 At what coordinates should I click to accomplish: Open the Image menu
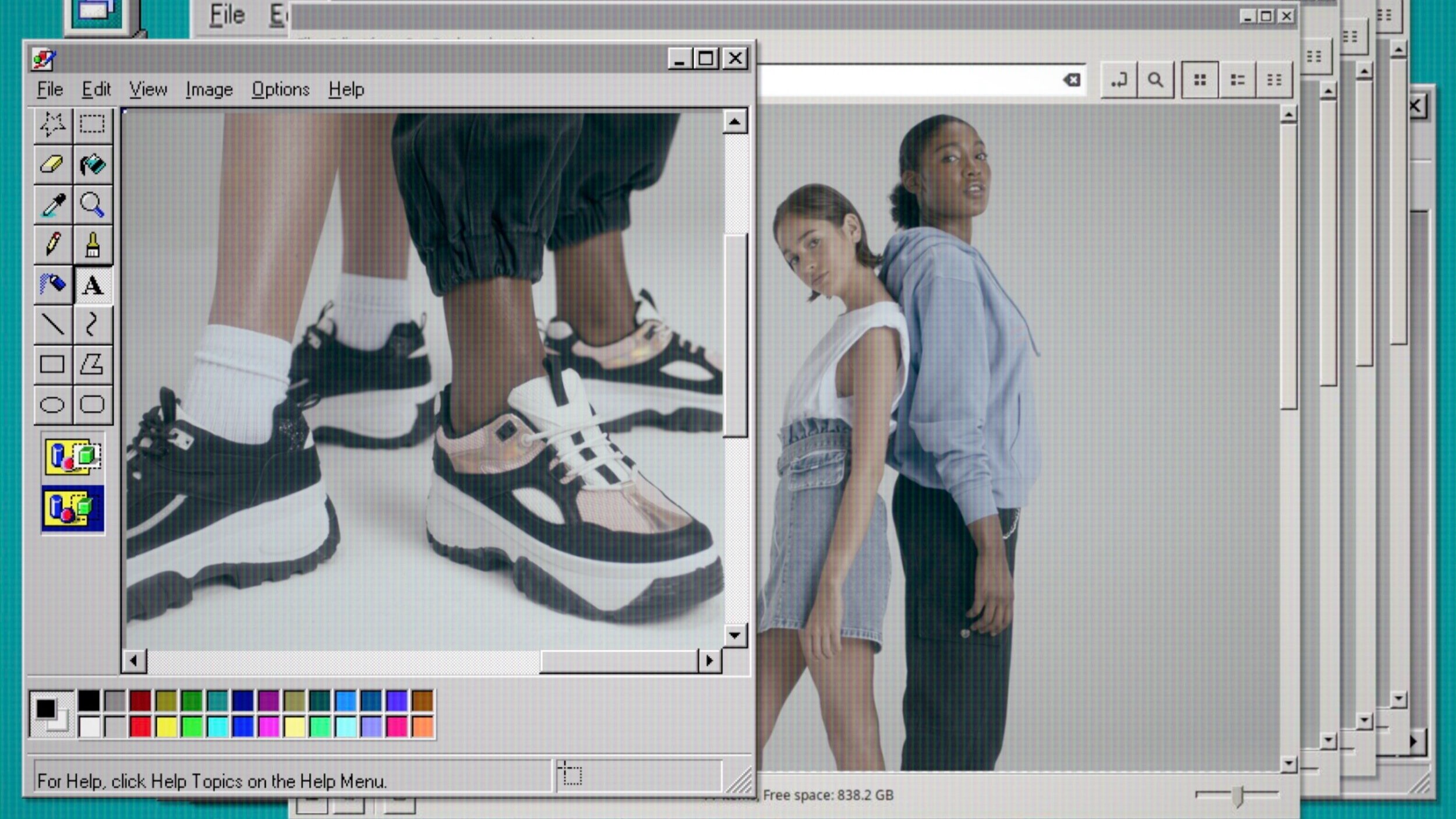click(209, 90)
